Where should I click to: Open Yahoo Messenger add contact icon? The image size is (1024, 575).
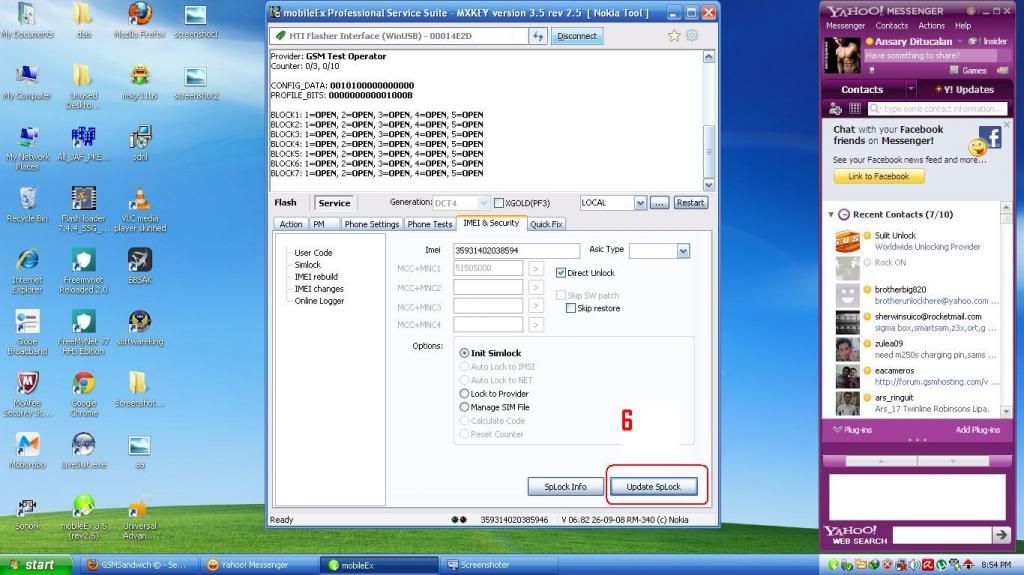(835, 108)
